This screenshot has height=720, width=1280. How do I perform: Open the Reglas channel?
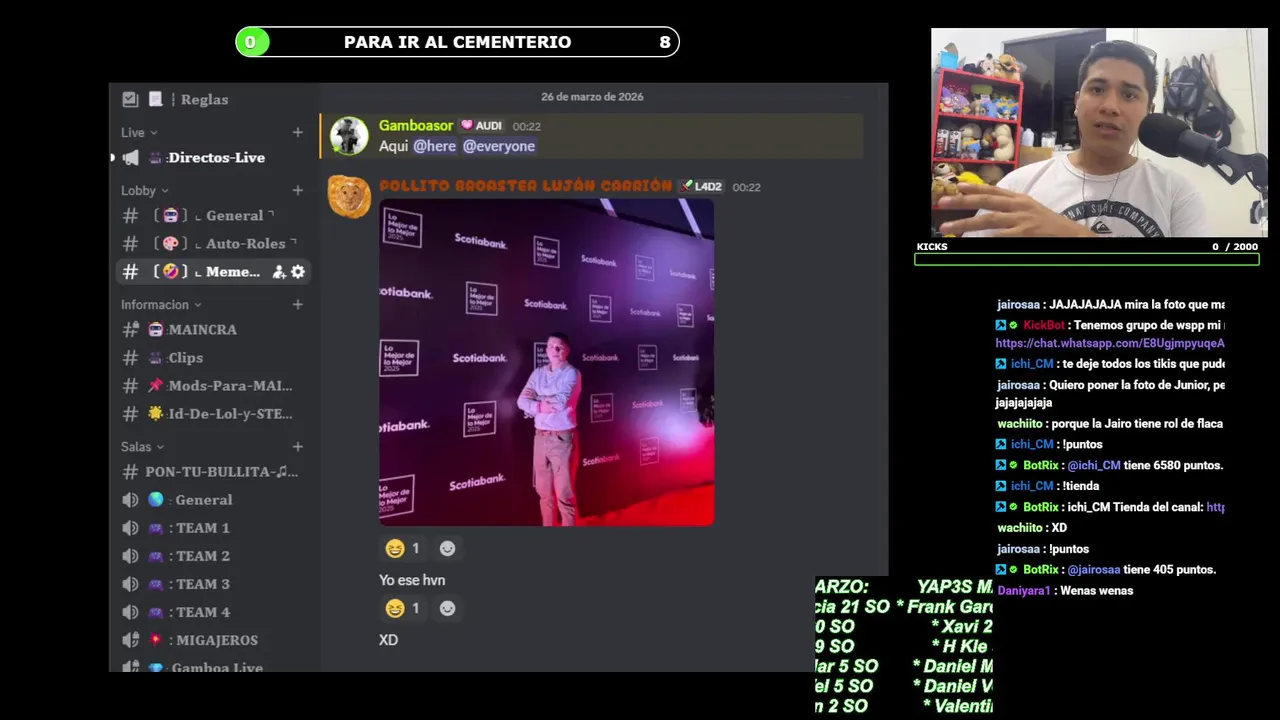205,99
